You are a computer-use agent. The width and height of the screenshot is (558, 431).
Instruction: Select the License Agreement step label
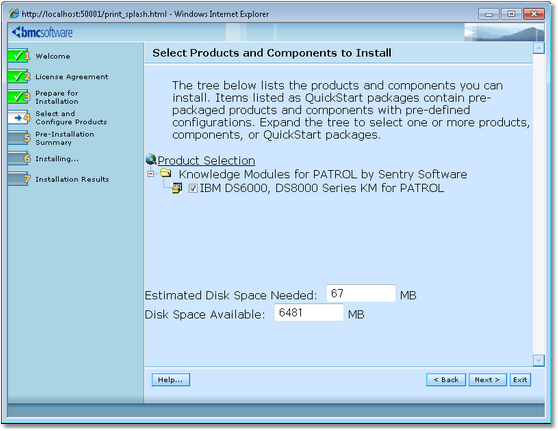[72, 77]
